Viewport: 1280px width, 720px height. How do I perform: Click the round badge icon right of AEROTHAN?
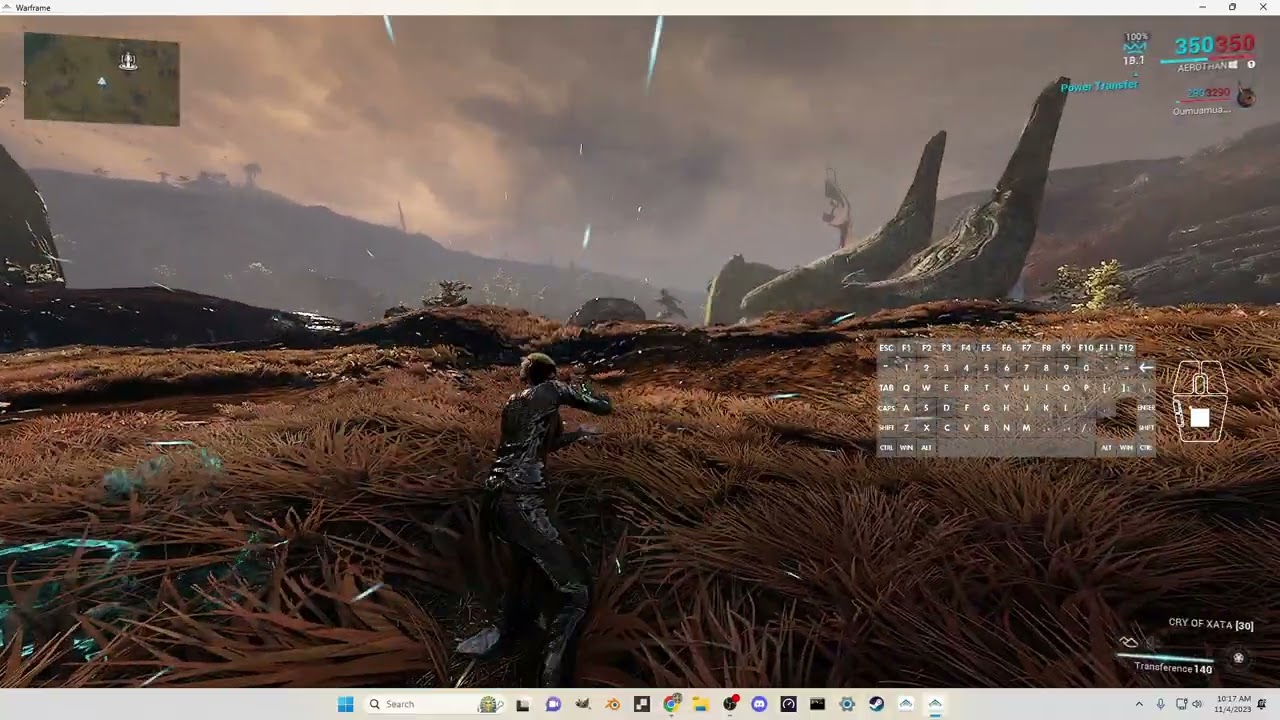click(1251, 64)
